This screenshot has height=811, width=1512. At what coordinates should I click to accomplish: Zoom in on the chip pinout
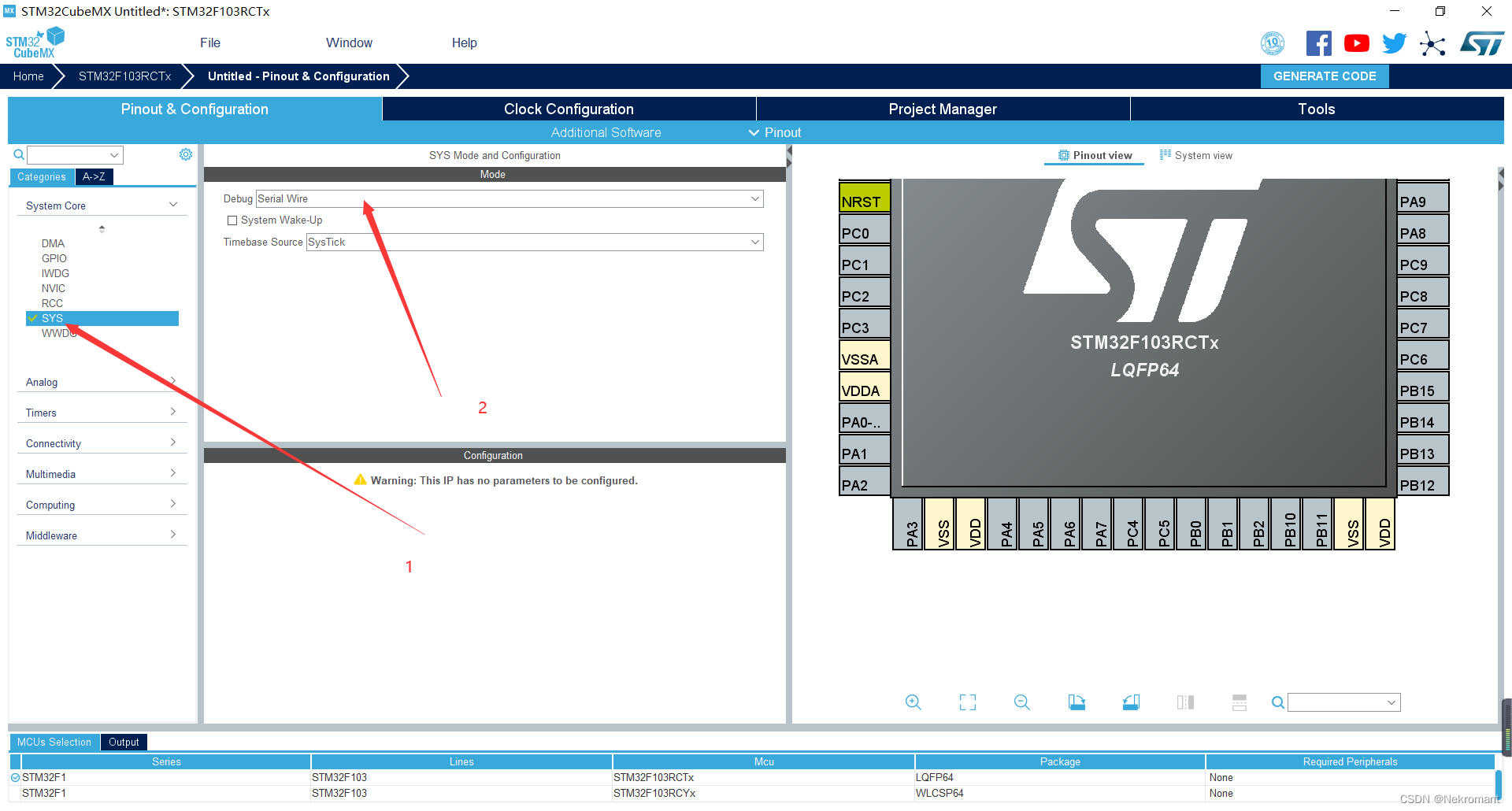(x=913, y=702)
